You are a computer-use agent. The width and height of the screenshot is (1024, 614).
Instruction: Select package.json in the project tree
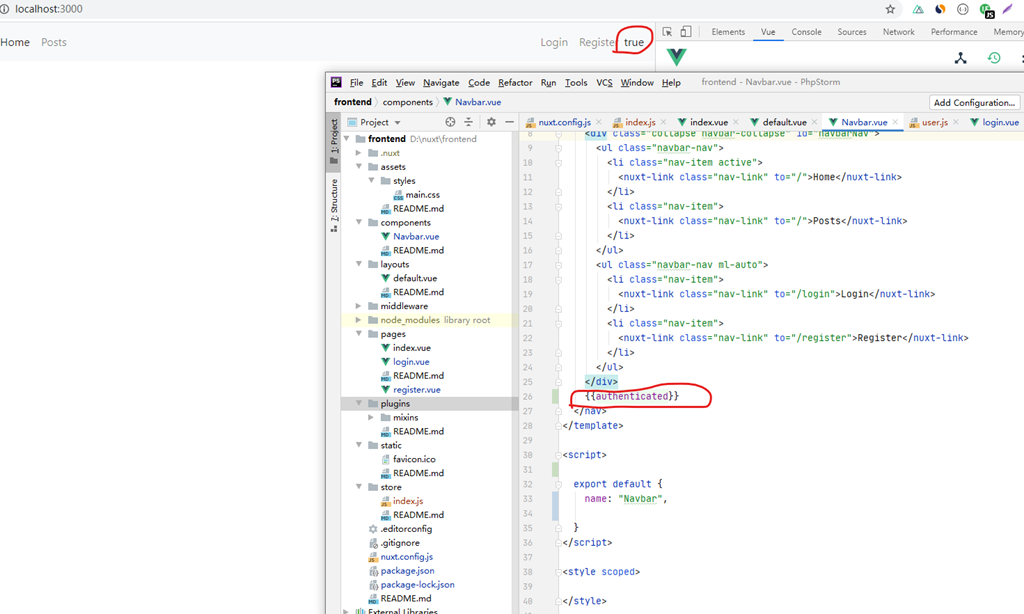point(407,570)
